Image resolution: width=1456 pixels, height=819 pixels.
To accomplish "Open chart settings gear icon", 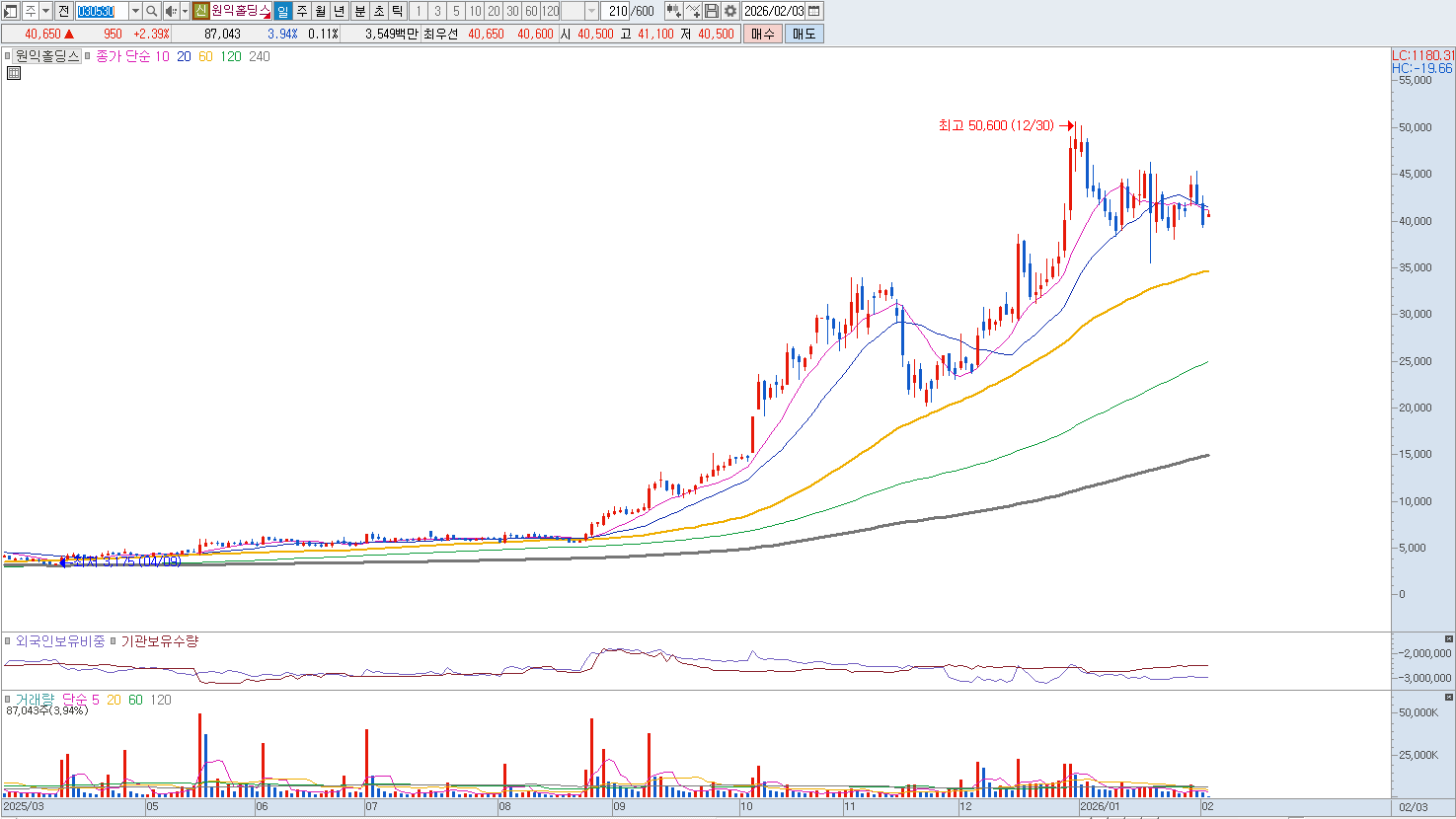I will click(x=730, y=11).
